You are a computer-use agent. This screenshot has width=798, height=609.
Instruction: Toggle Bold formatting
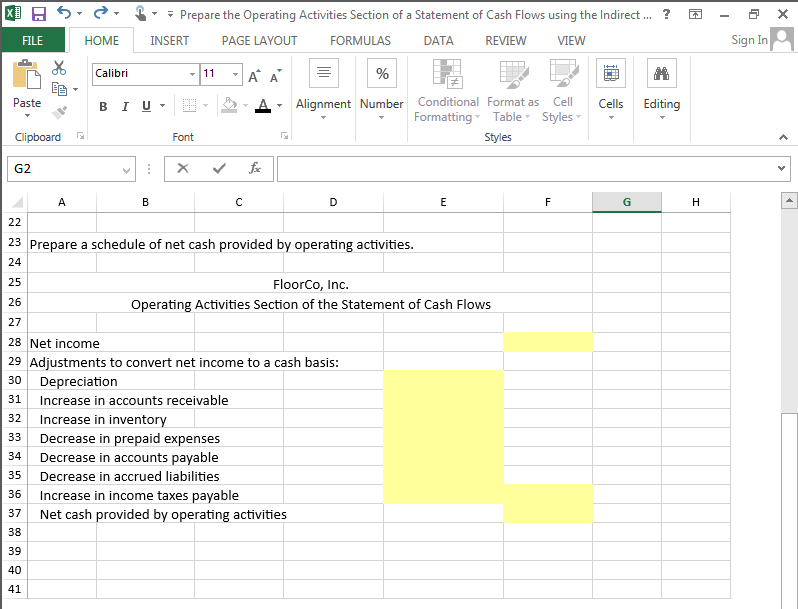tap(103, 106)
